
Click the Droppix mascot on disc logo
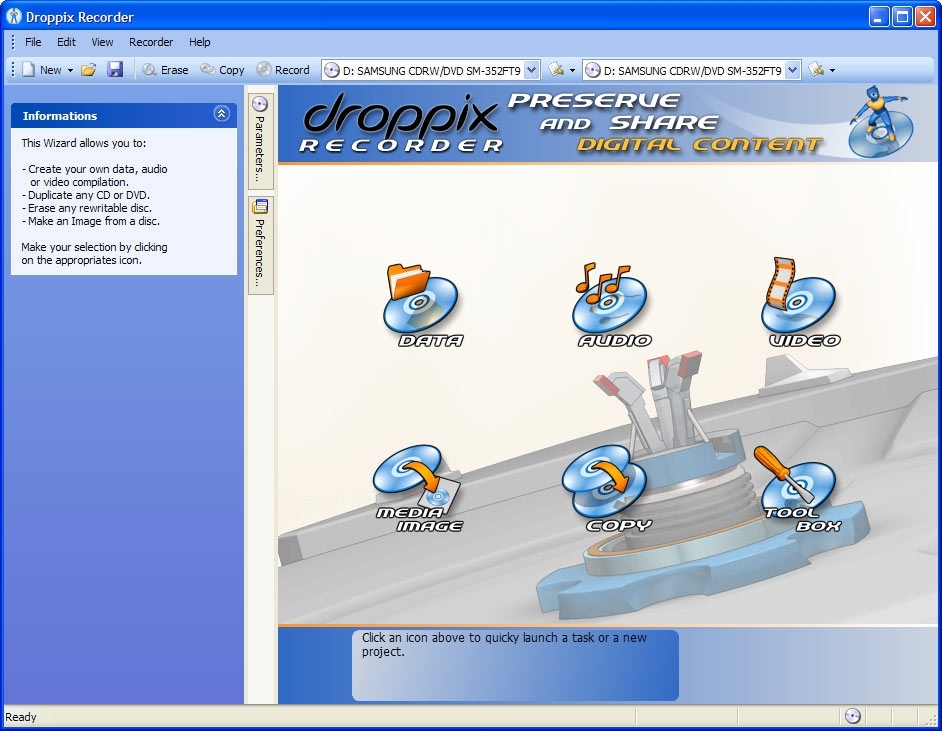pos(881,122)
